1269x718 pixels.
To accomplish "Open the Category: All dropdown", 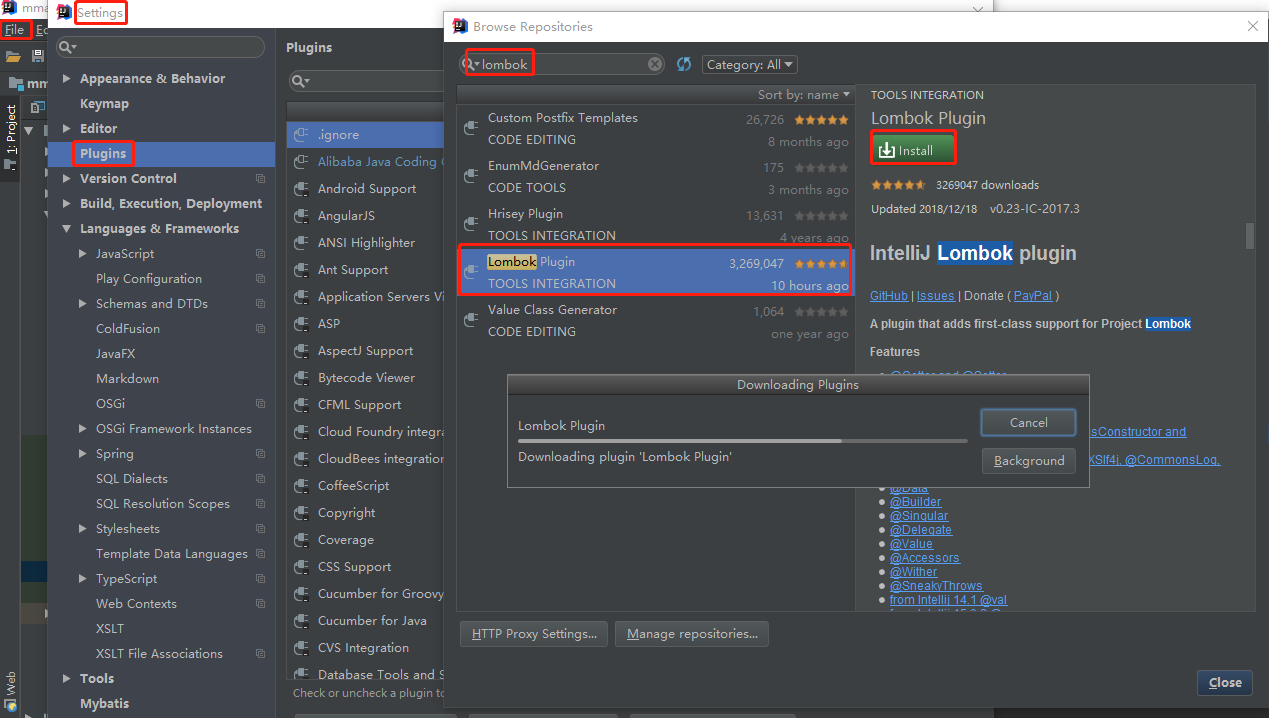I will coord(749,64).
